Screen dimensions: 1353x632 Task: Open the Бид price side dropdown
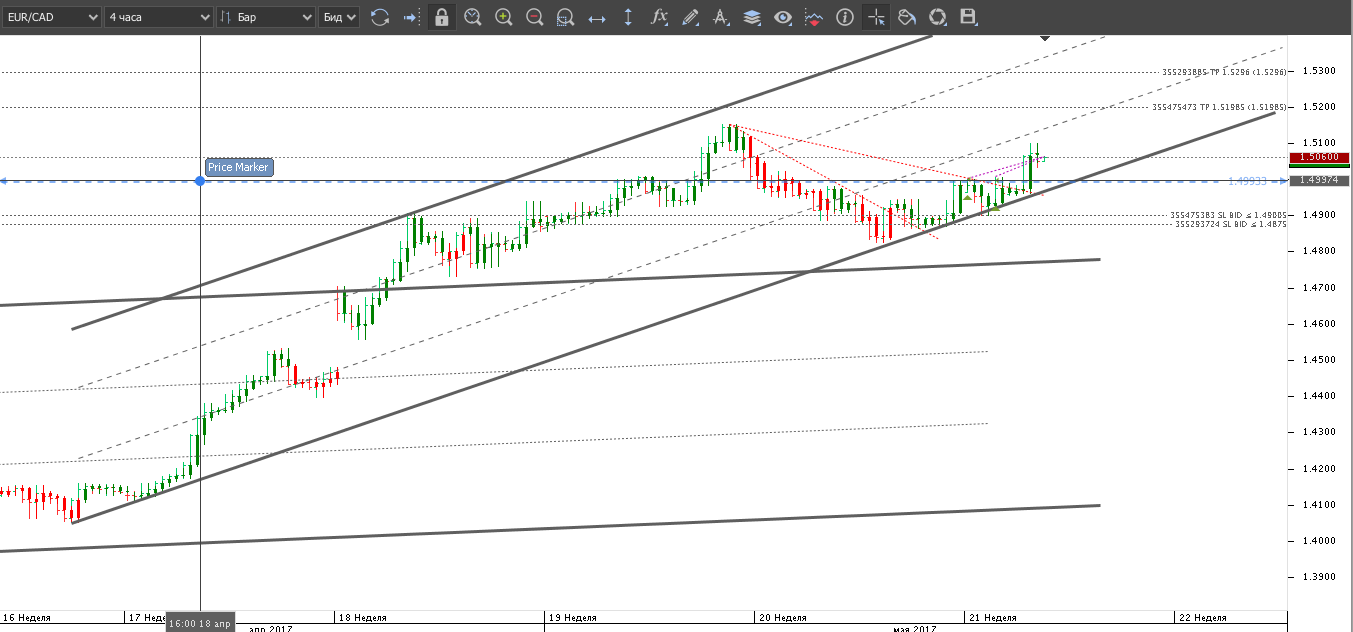tap(339, 17)
